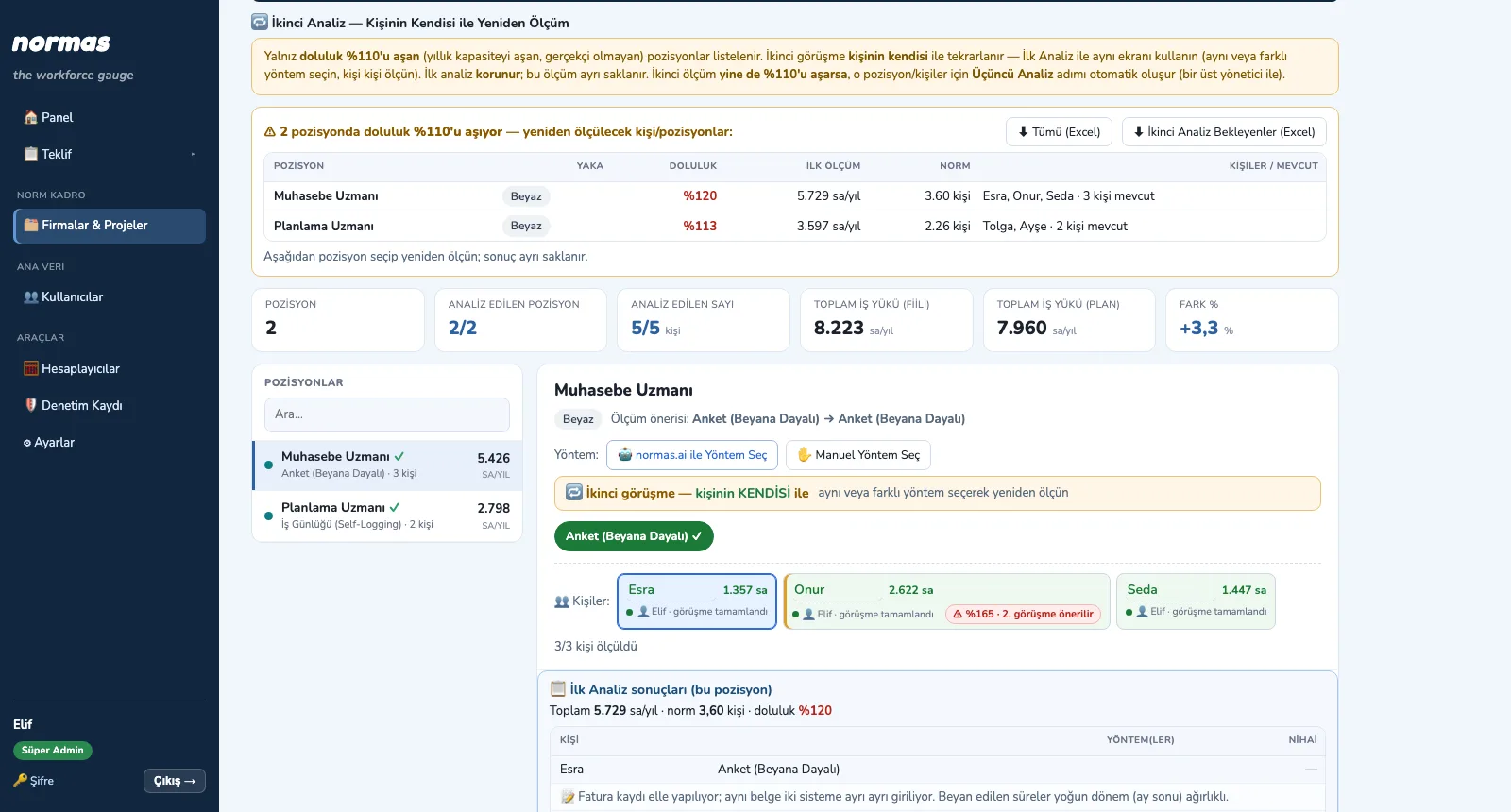Click the refresh icon in İkinci görüşme banner

(574, 493)
